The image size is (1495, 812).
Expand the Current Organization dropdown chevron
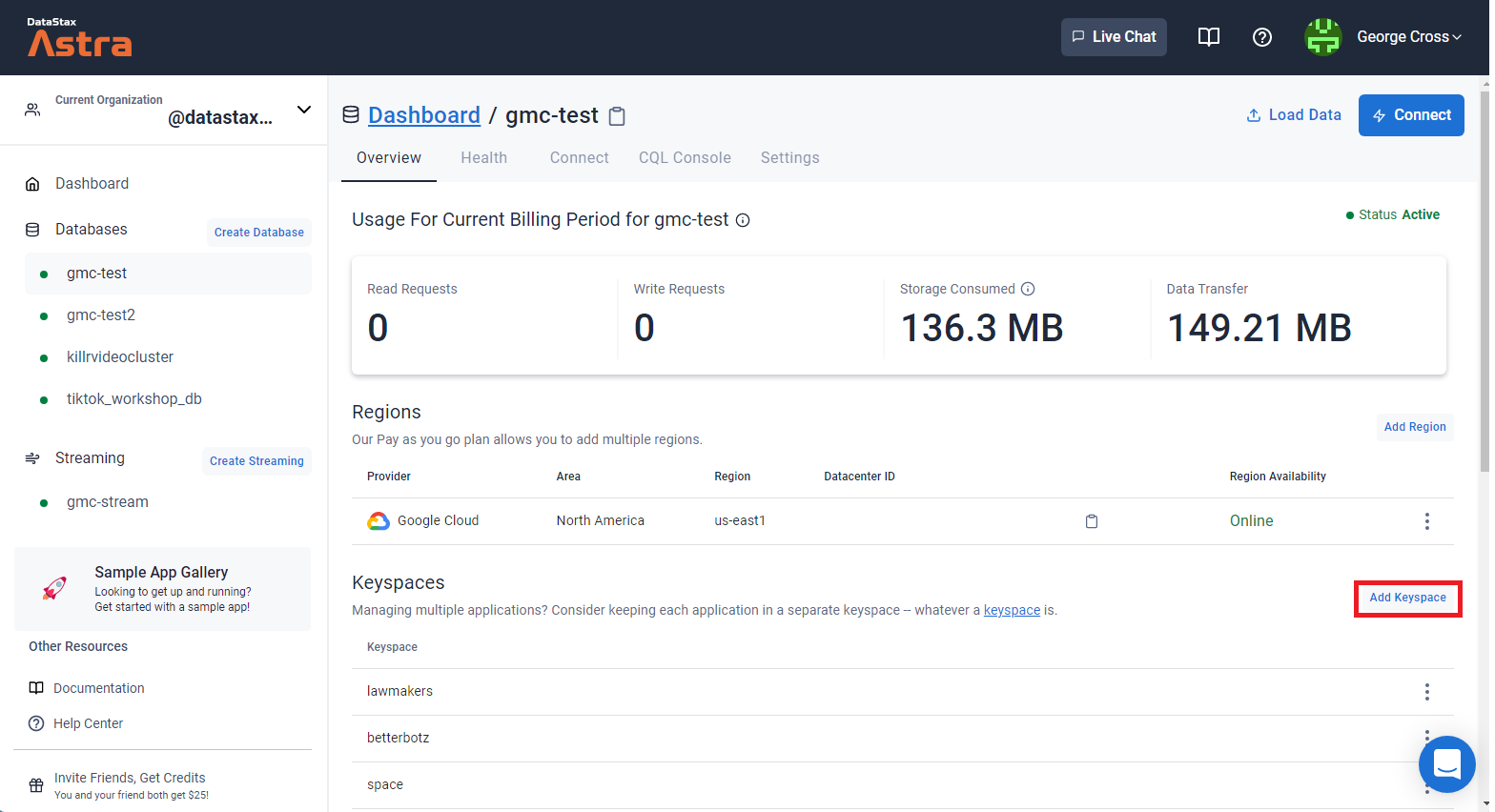pos(304,110)
